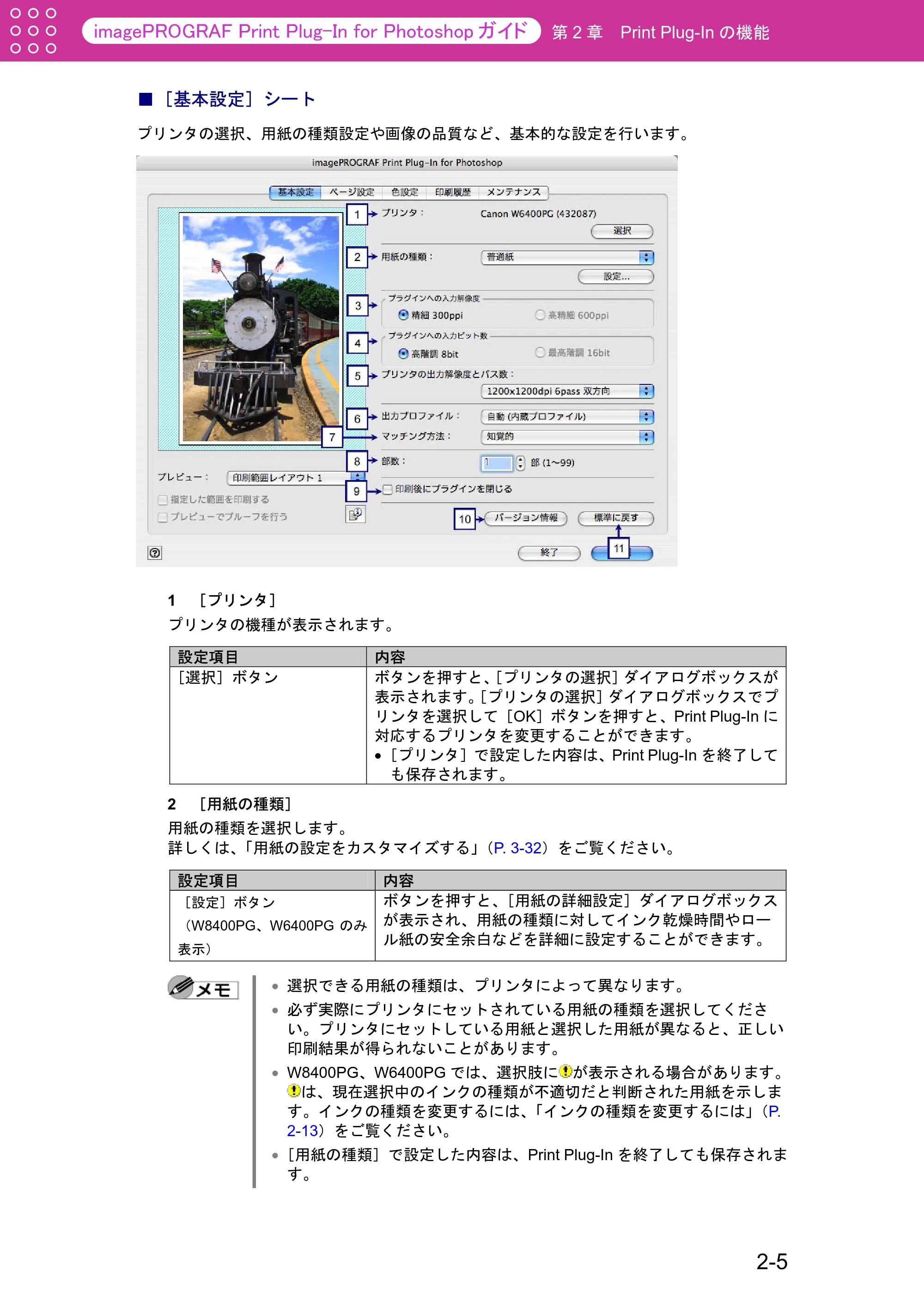Toggle プレビューでプルーフを行う checkbox
The width and height of the screenshot is (924, 1308).
pyautogui.click(x=163, y=517)
